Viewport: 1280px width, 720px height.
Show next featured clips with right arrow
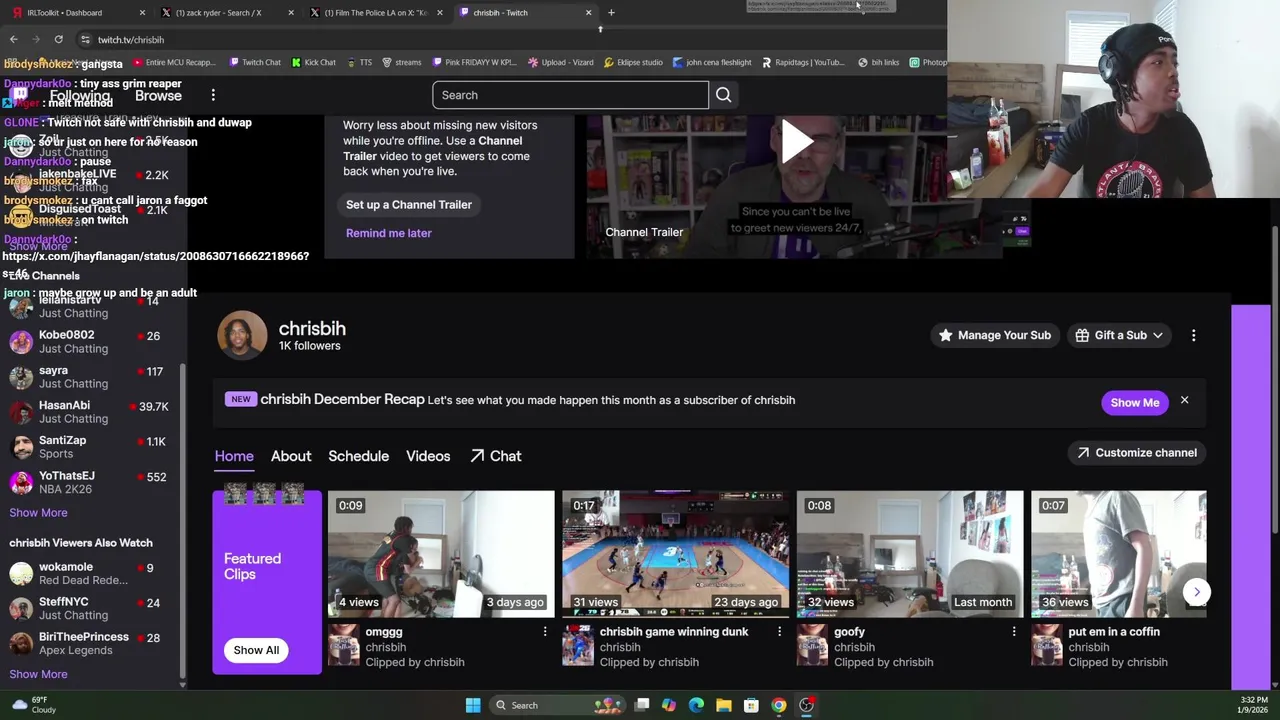click(x=1196, y=592)
